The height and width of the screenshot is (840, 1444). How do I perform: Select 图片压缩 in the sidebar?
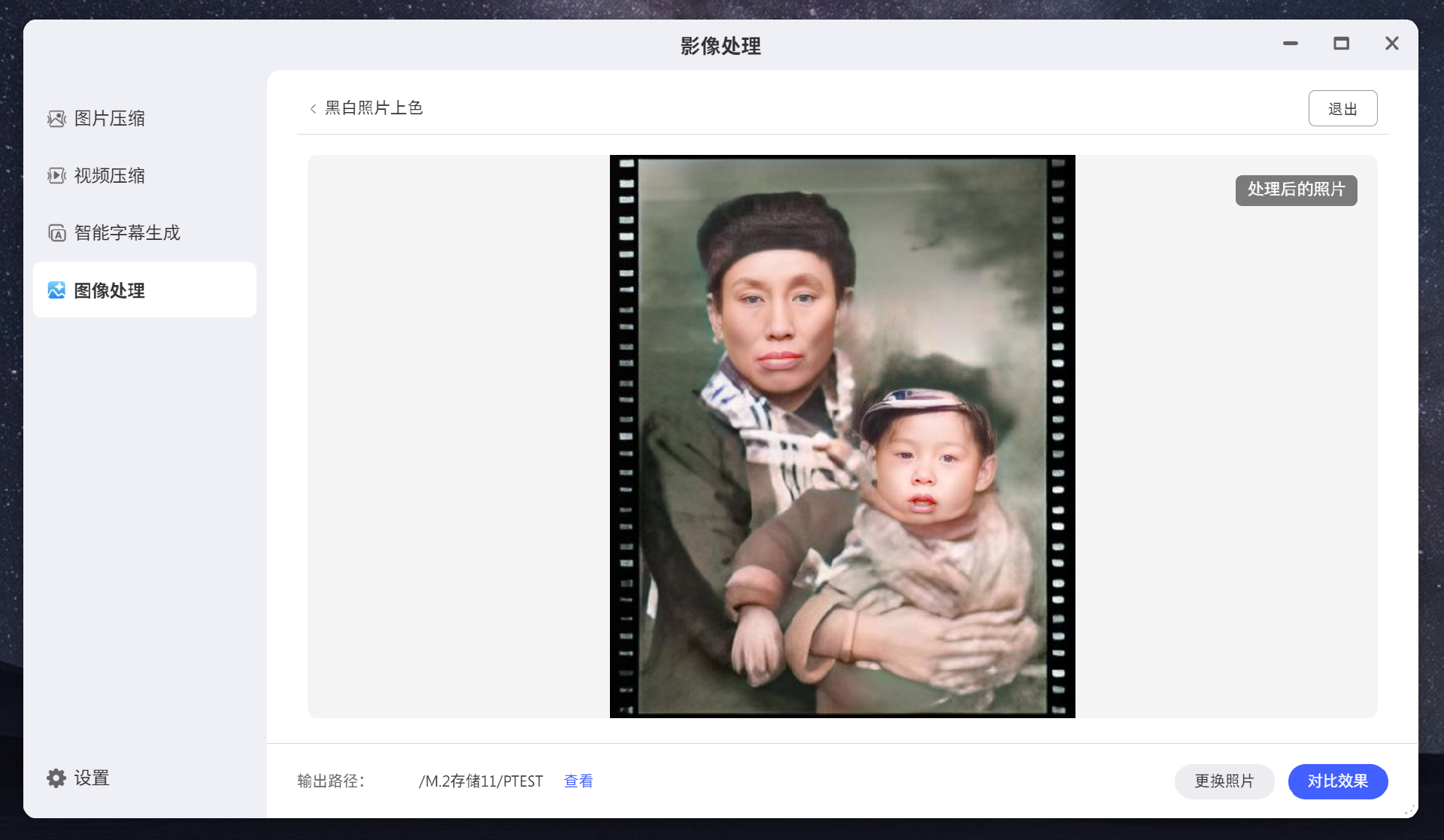(x=144, y=119)
